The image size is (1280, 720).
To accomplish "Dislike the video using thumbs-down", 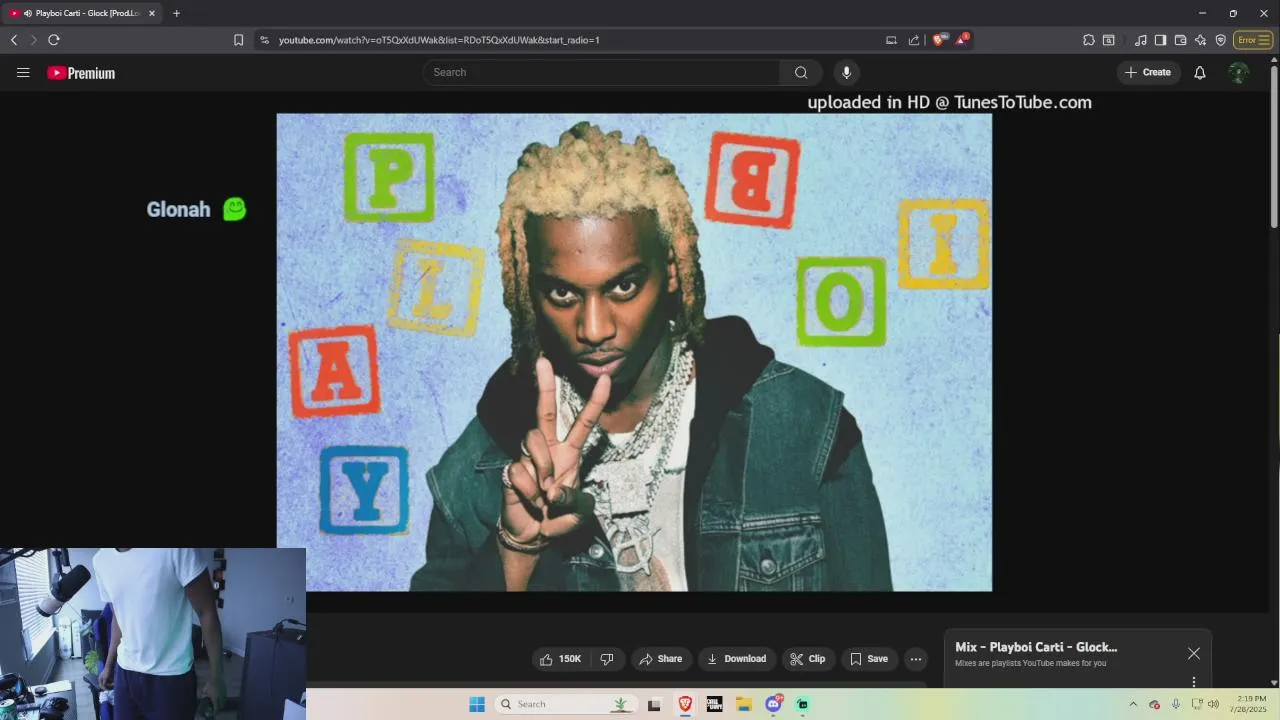I will coord(607,659).
